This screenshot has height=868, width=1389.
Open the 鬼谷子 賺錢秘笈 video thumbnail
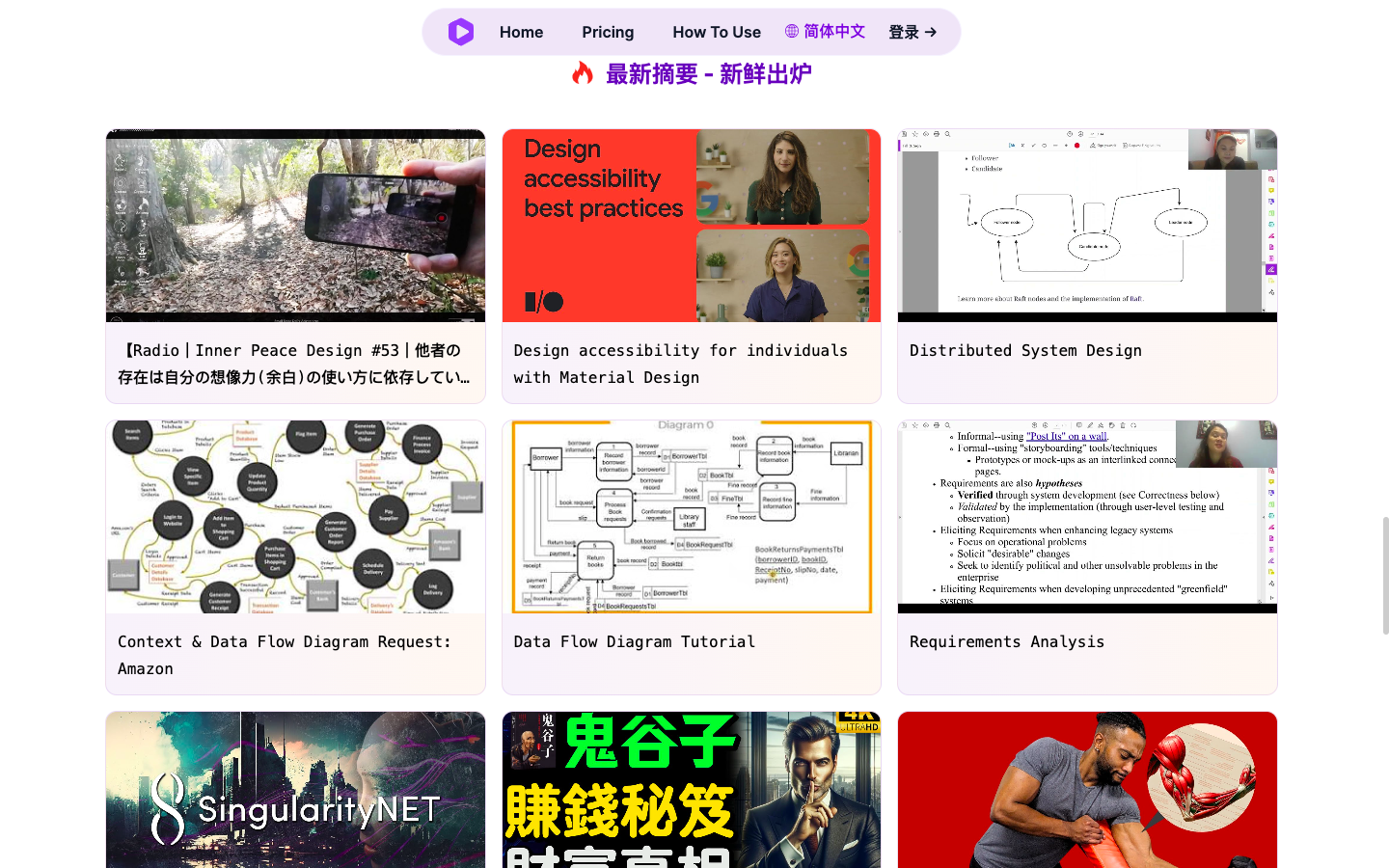(x=692, y=790)
